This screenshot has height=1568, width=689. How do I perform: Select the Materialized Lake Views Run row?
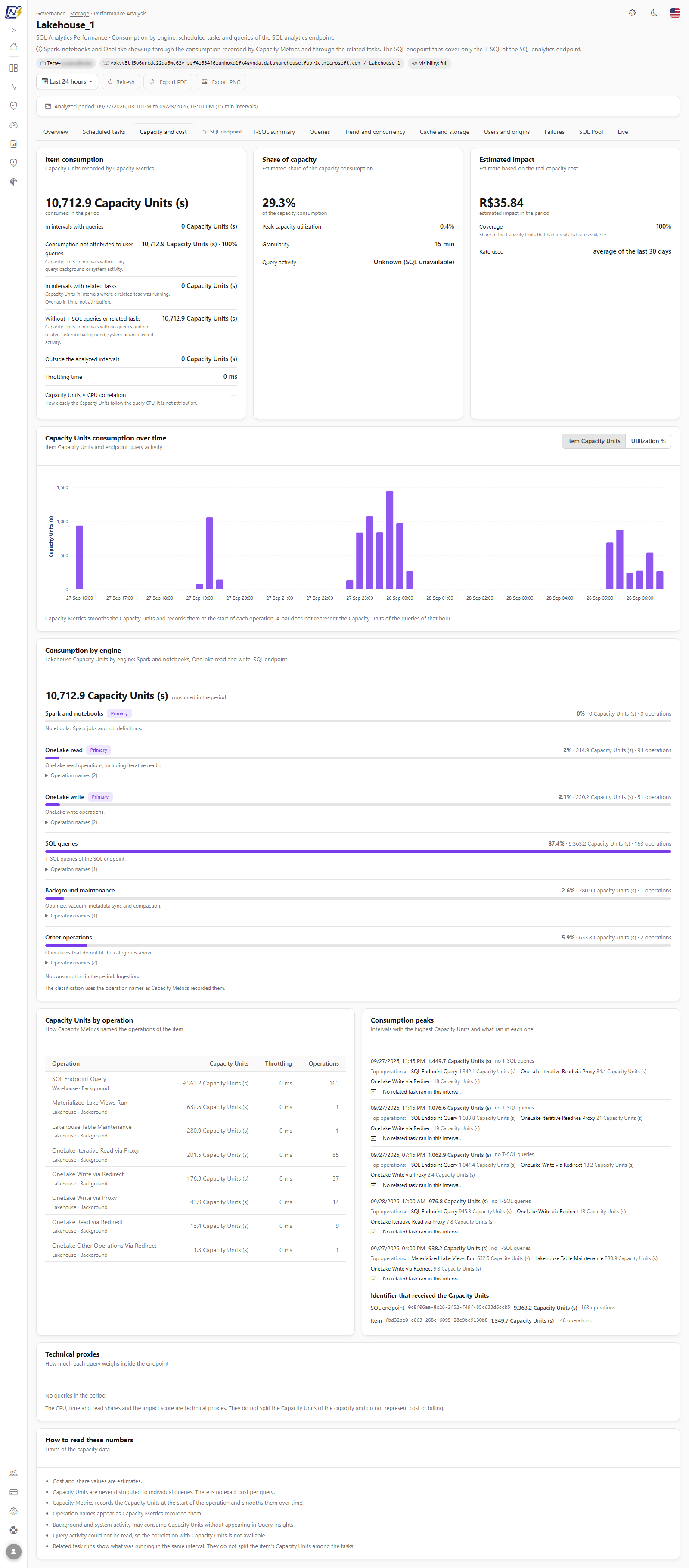(x=195, y=1106)
